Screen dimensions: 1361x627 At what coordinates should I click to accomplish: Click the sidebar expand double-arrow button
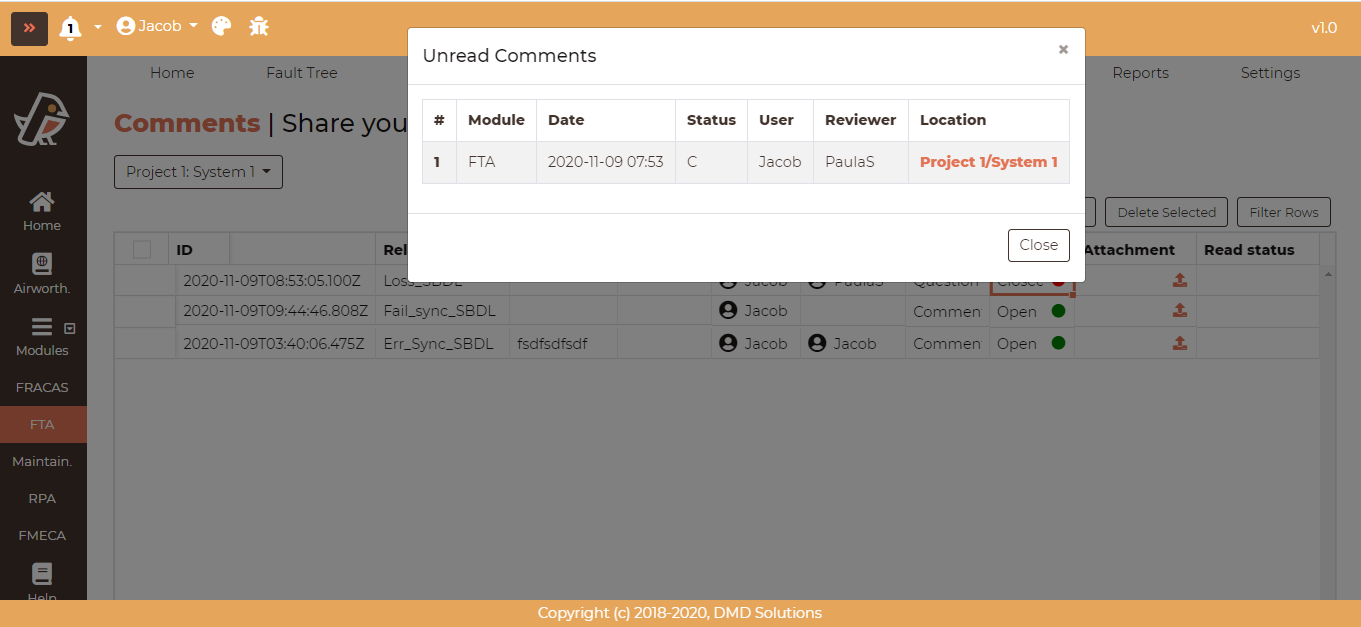click(29, 28)
